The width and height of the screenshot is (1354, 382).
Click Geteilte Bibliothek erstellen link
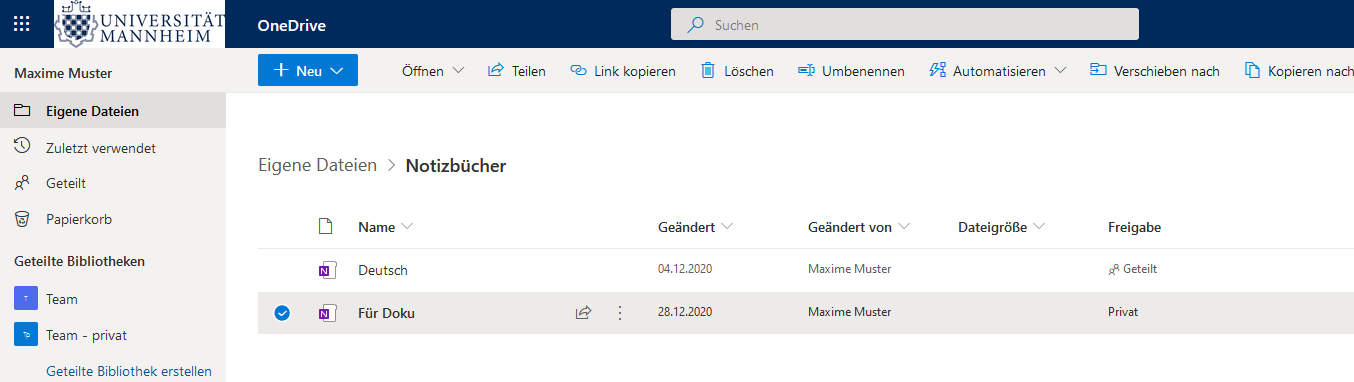click(x=129, y=371)
